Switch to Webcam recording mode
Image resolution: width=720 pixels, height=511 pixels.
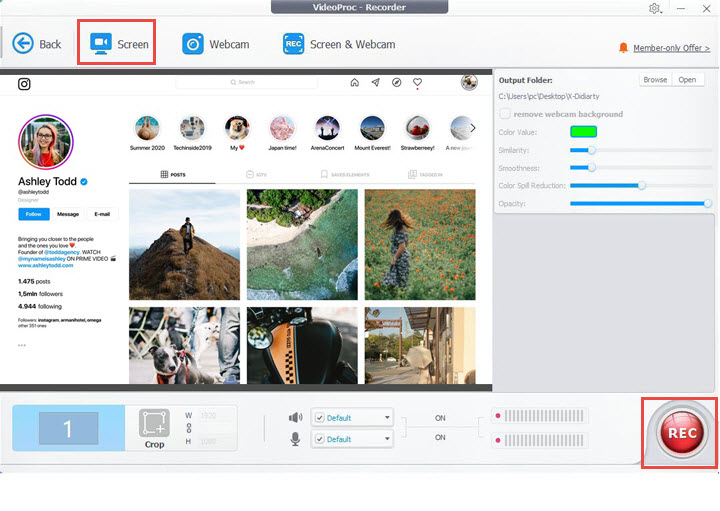pyautogui.click(x=215, y=44)
